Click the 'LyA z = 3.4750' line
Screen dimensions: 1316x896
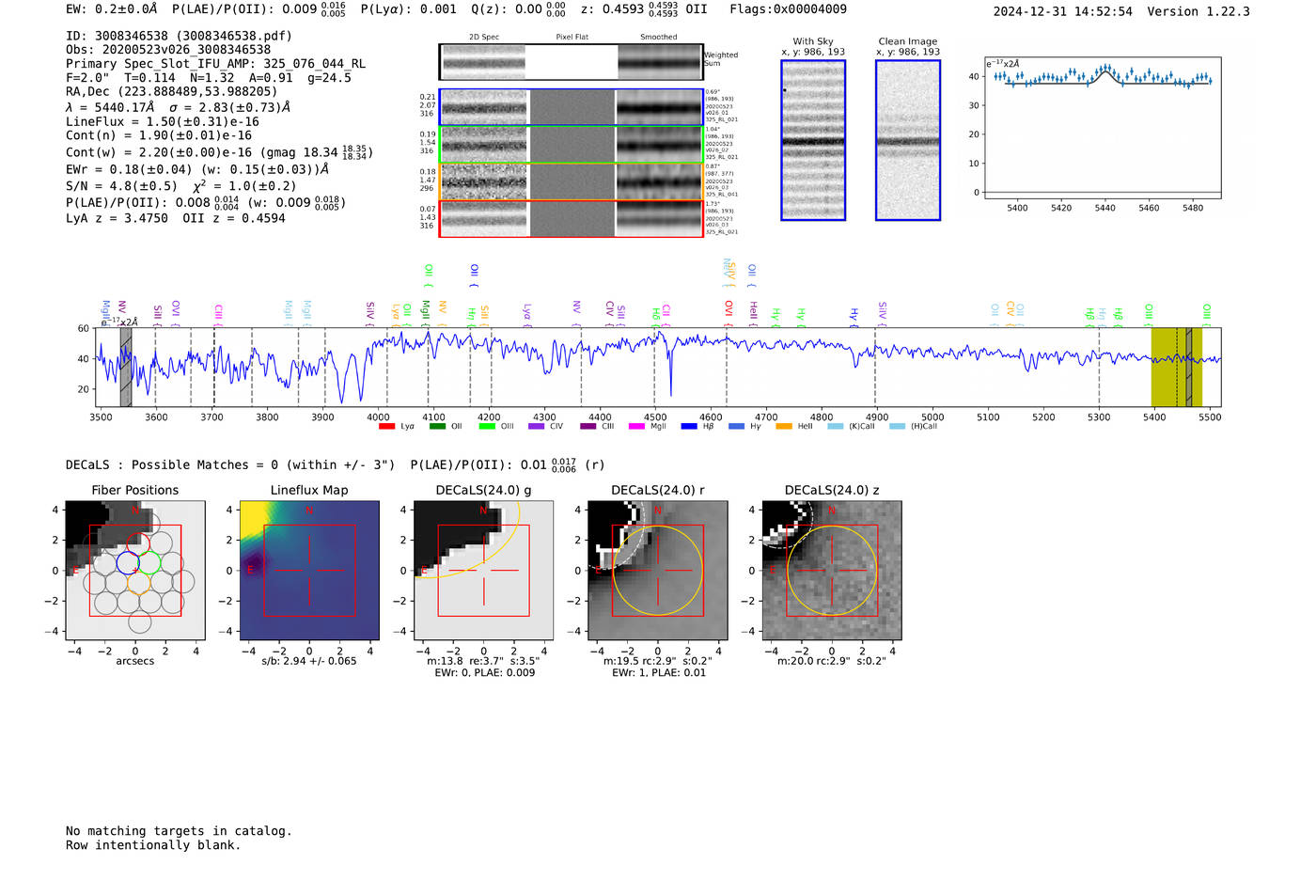coord(117,218)
